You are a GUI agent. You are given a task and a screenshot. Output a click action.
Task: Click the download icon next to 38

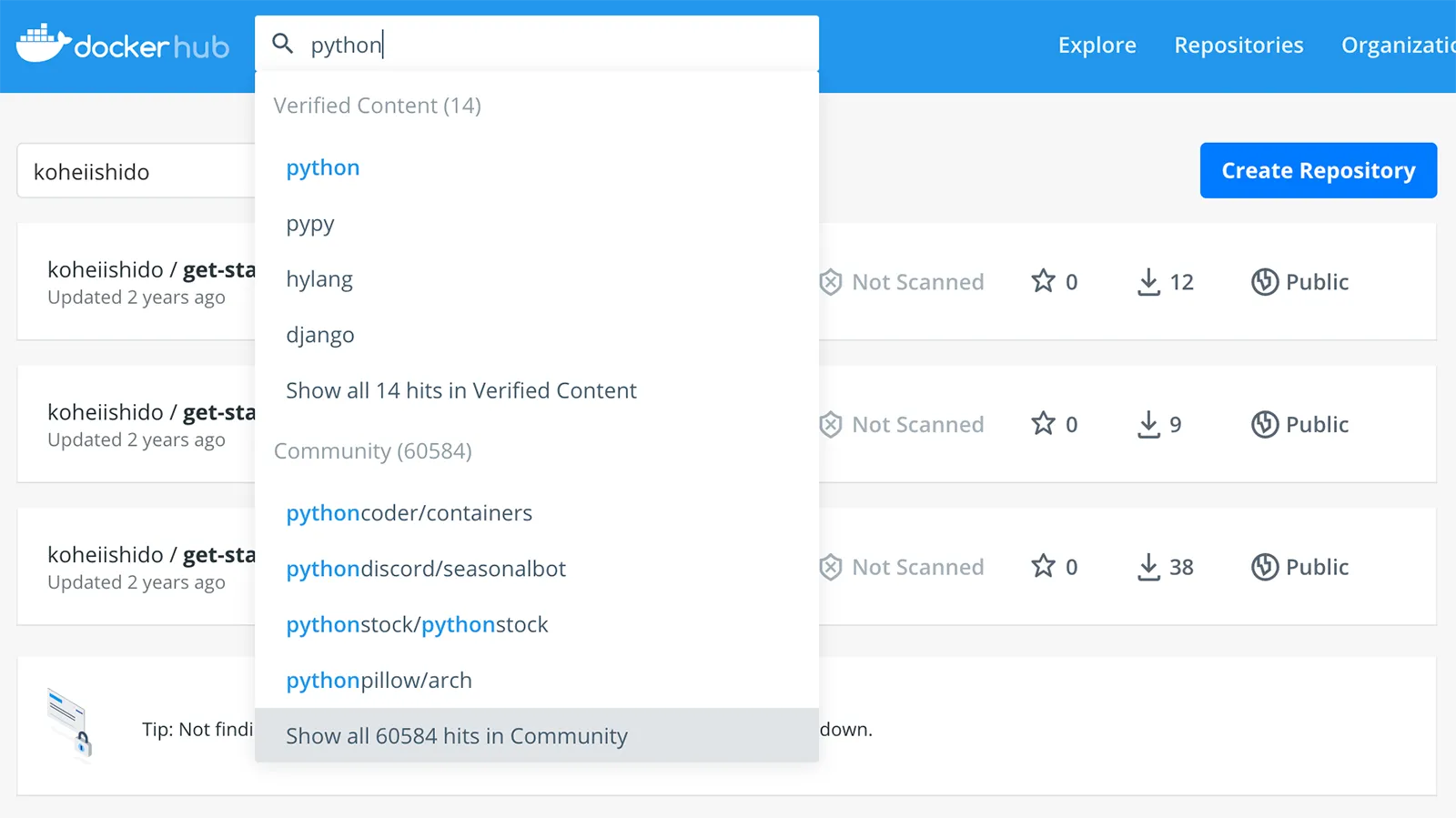coord(1148,567)
